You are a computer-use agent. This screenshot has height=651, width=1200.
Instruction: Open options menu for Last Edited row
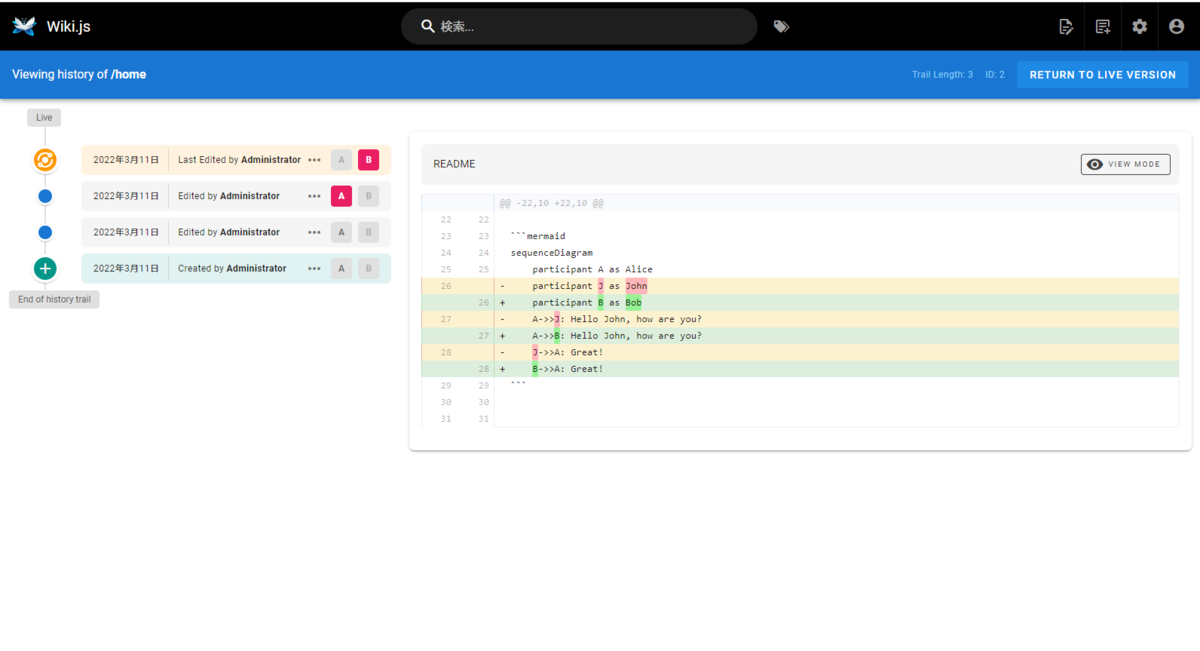314,160
